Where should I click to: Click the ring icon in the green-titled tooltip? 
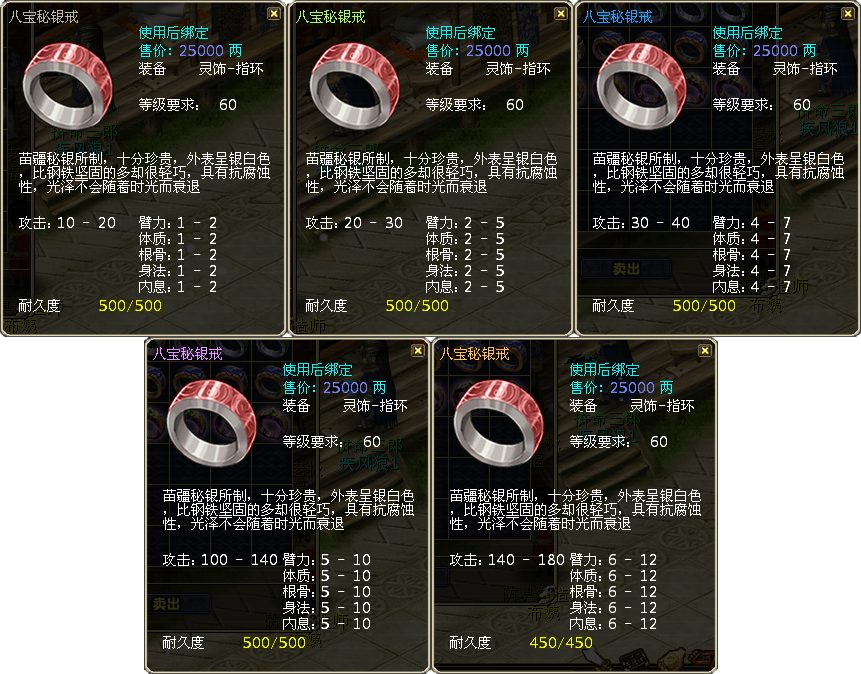(354, 86)
